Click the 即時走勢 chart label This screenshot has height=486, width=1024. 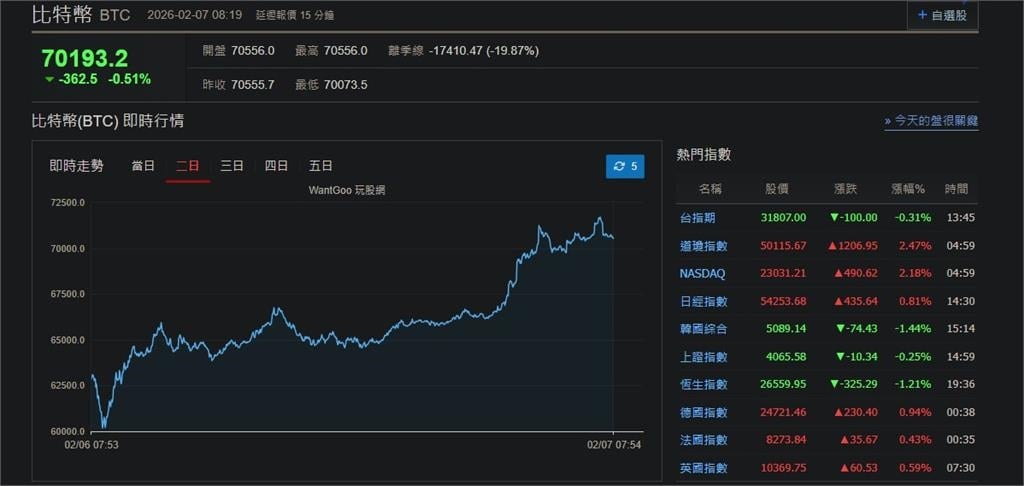76,166
